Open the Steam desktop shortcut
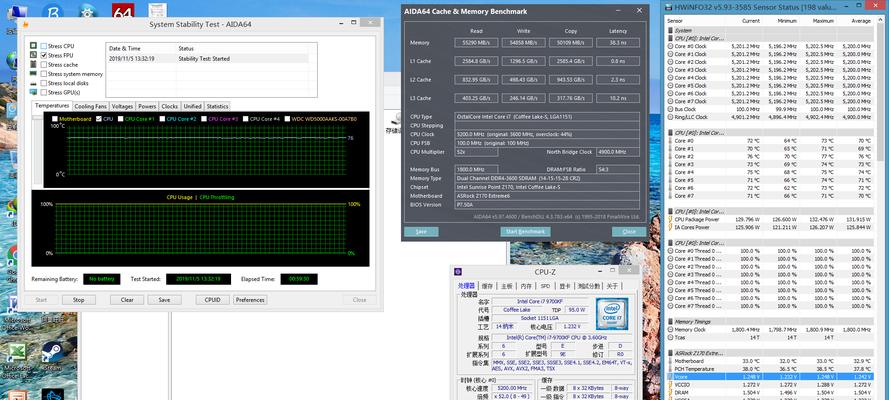Image resolution: width=889 pixels, height=400 pixels. pos(52,356)
